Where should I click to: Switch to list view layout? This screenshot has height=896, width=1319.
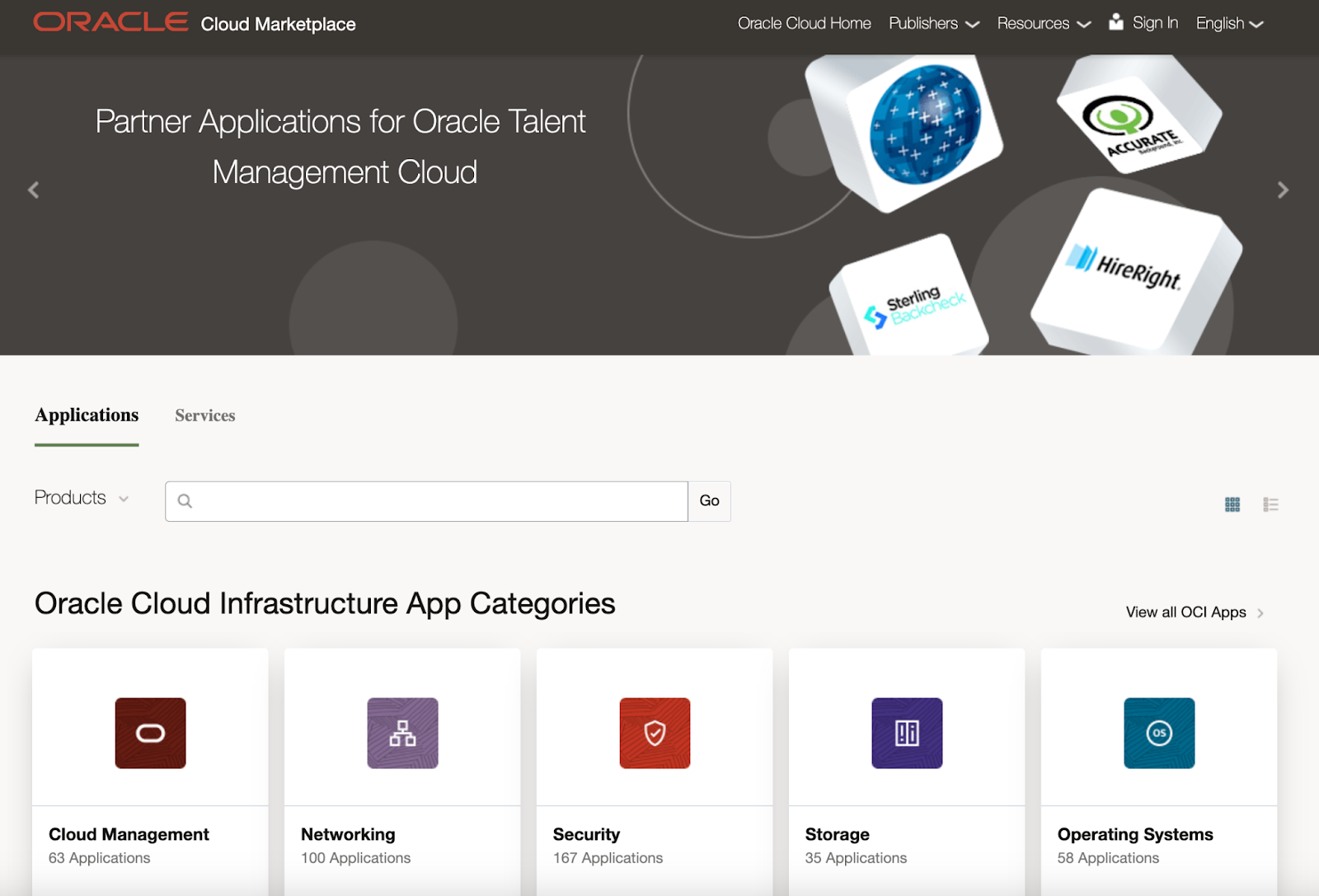(1271, 504)
